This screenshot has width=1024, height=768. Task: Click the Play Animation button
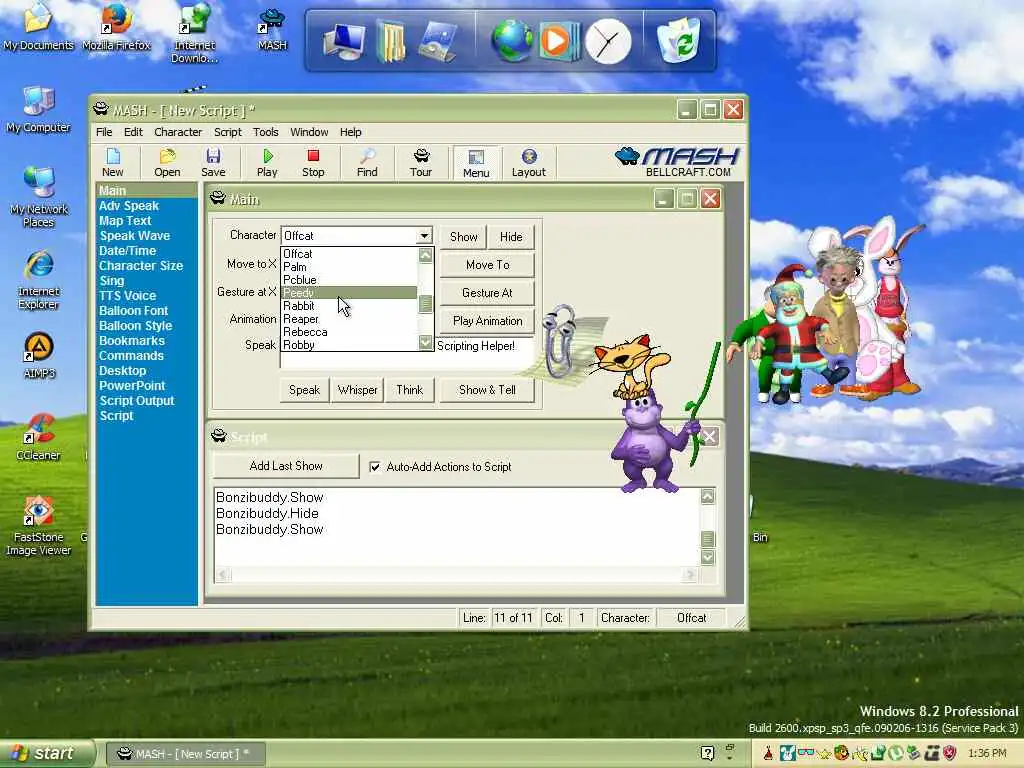pos(487,321)
